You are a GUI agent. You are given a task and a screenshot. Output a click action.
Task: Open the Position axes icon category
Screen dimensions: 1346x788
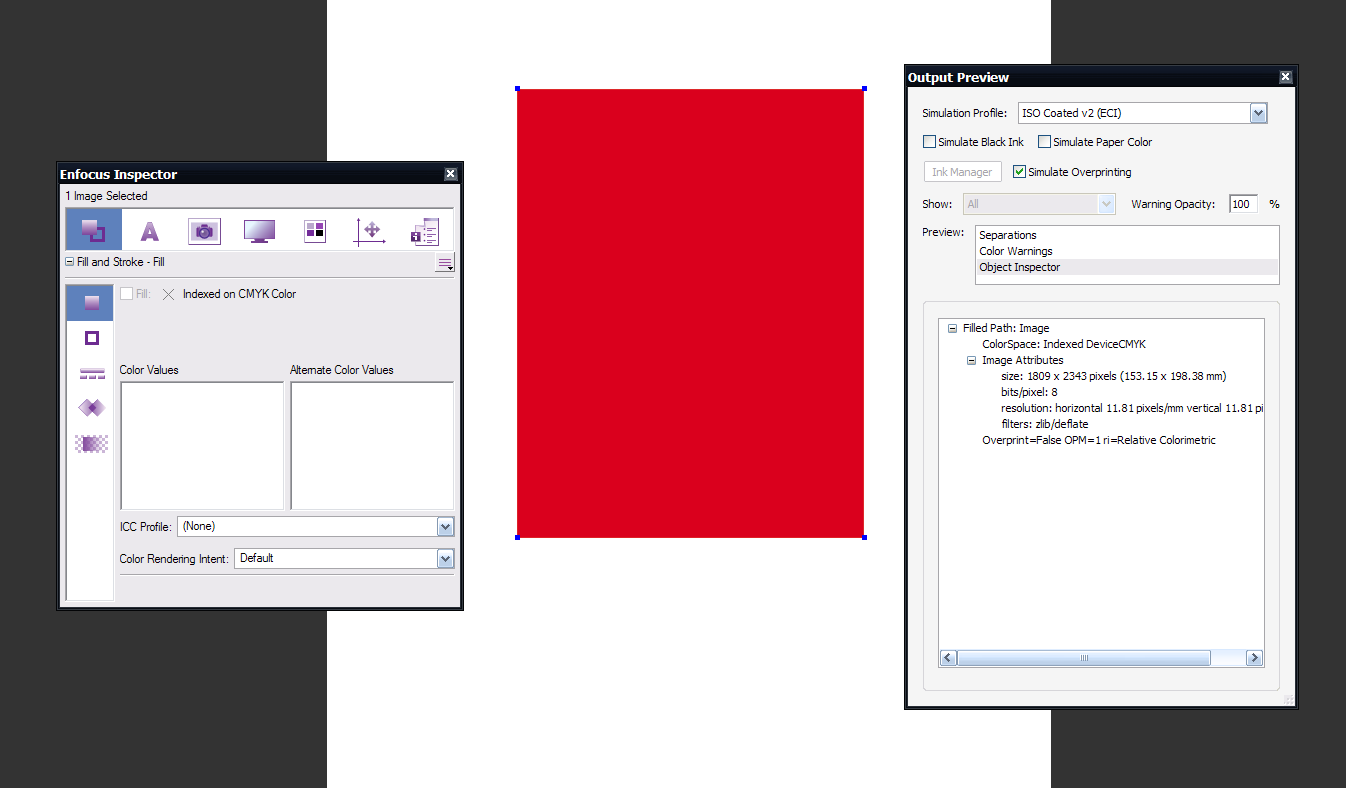[x=369, y=231]
